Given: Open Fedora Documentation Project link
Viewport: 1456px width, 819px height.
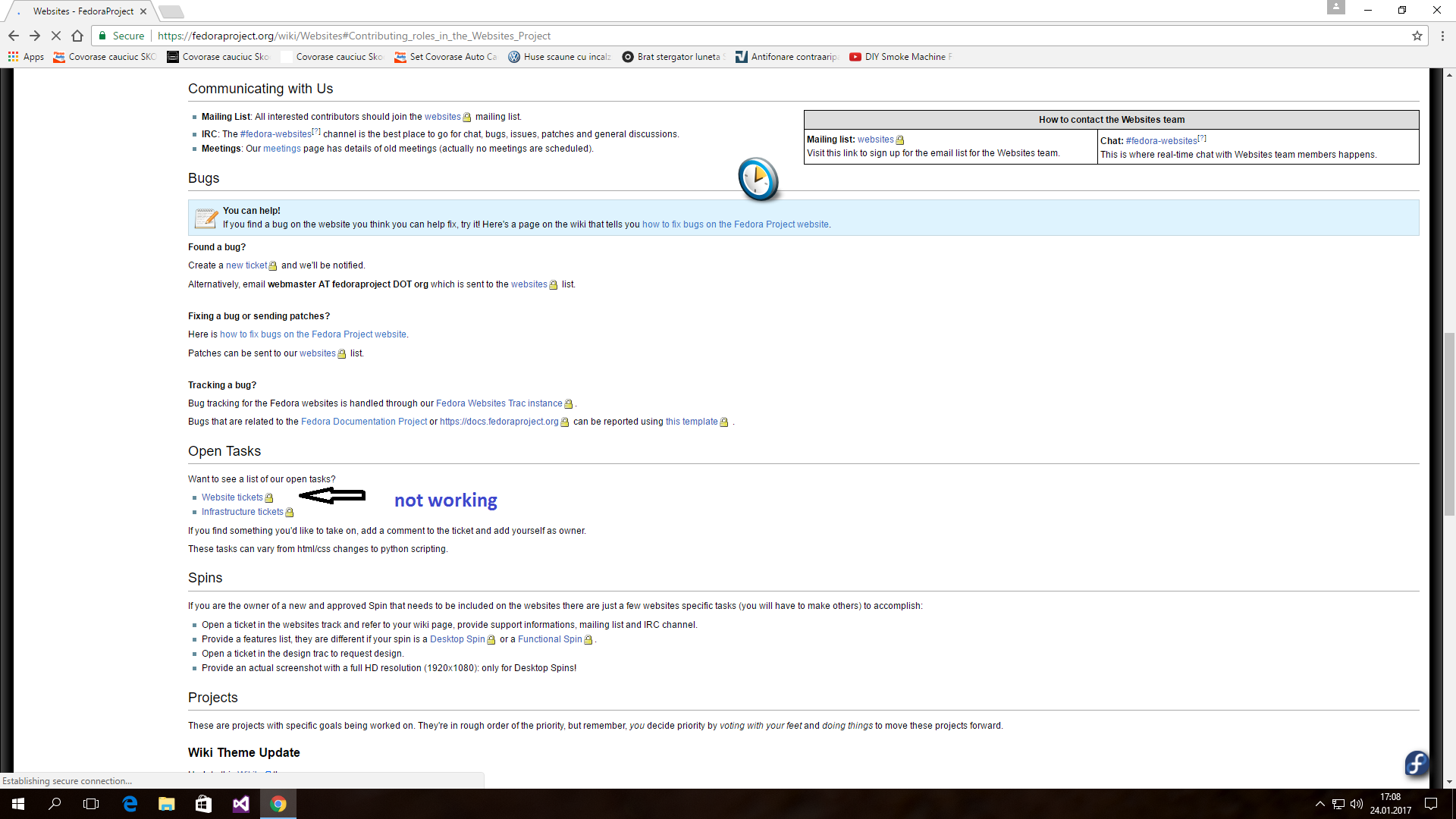Looking at the screenshot, I should point(364,422).
